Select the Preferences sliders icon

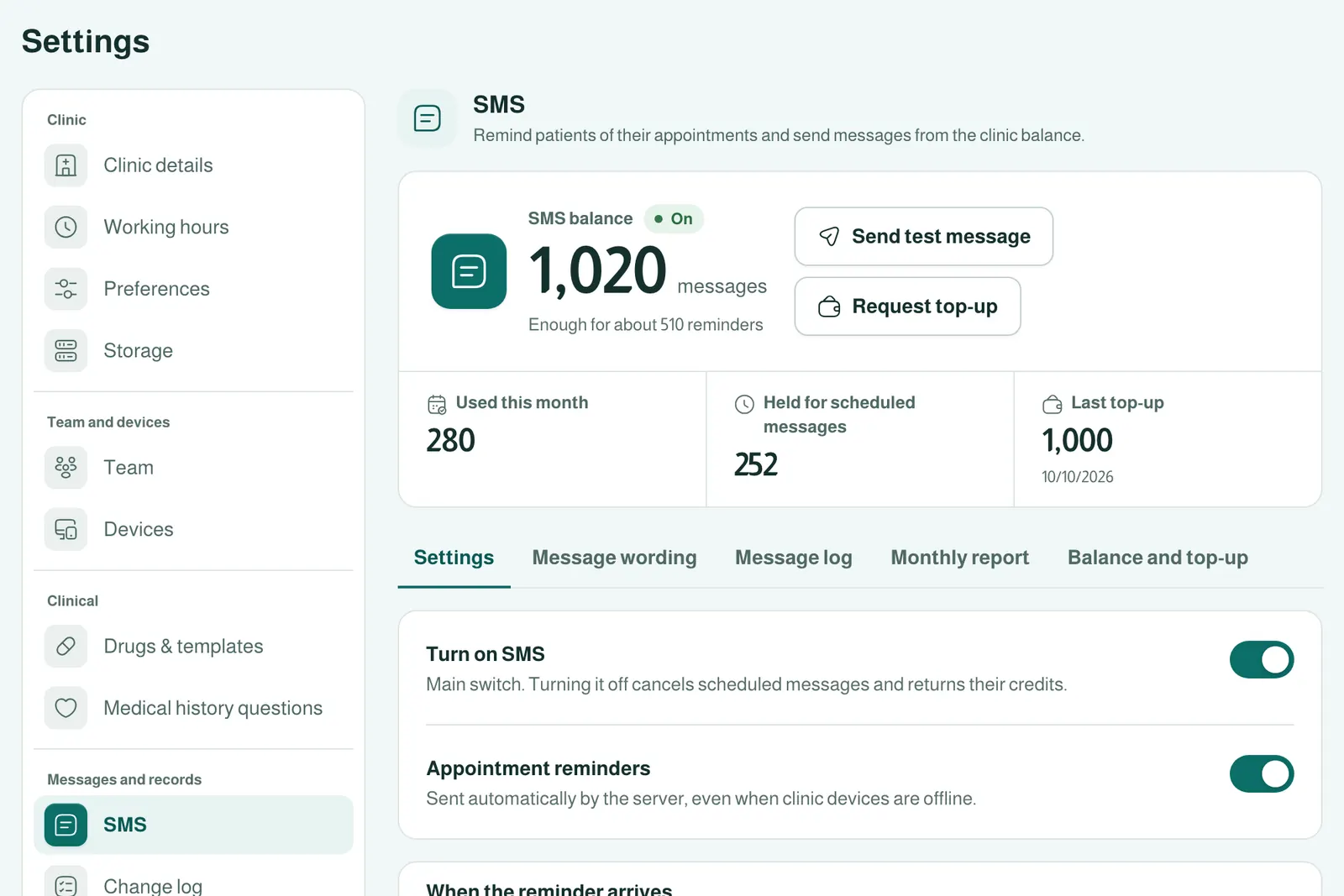coord(66,289)
